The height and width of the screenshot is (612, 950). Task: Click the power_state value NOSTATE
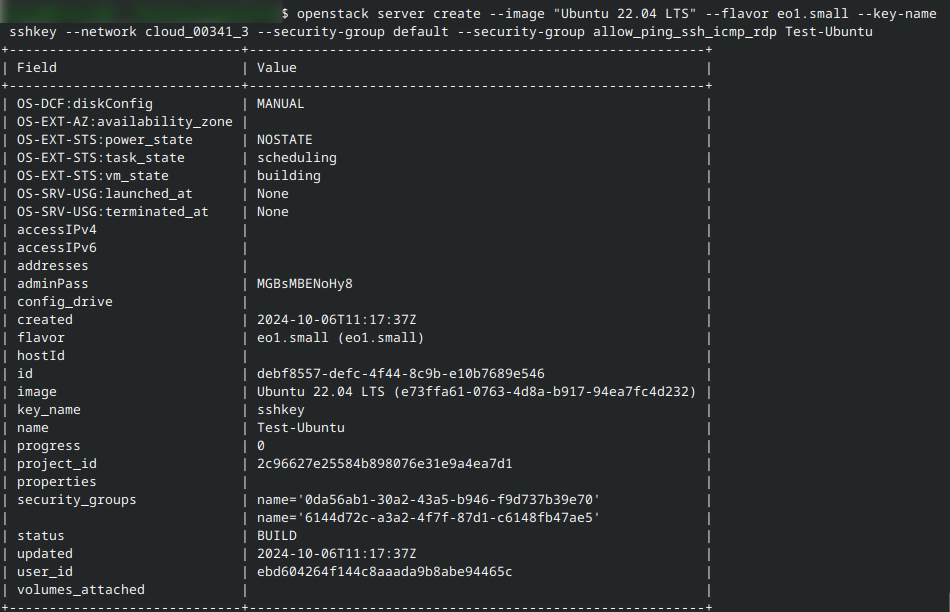click(284, 140)
